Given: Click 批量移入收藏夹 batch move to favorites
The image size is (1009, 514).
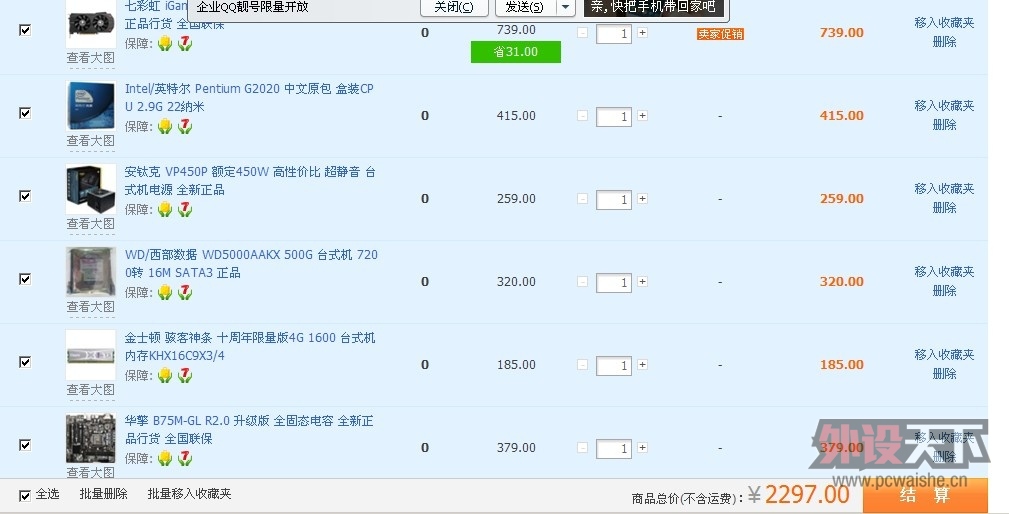Looking at the screenshot, I should [x=189, y=494].
